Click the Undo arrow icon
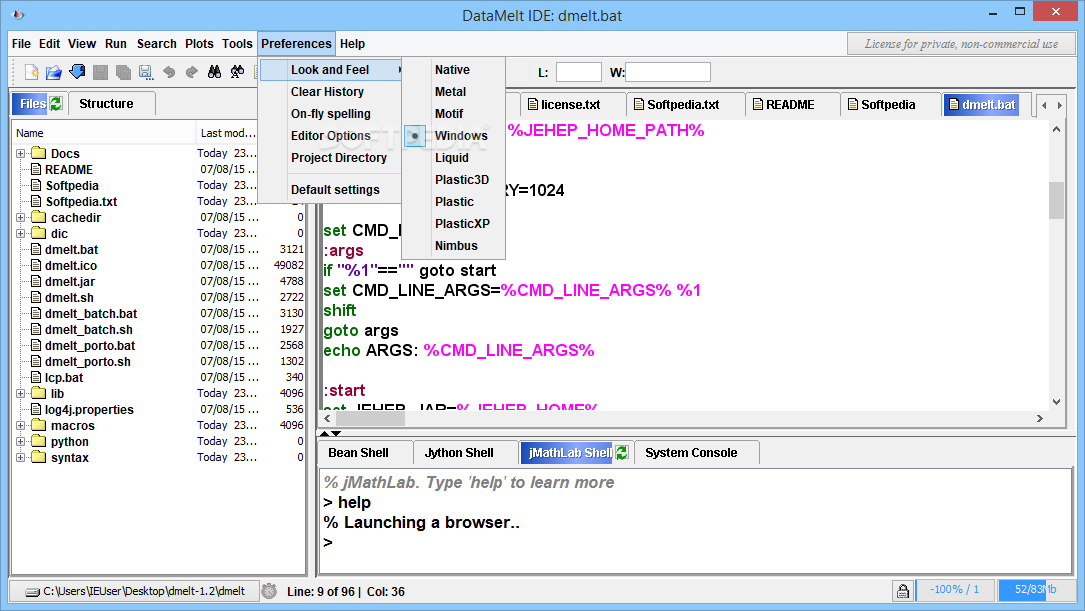The height and width of the screenshot is (611, 1085). pos(169,72)
